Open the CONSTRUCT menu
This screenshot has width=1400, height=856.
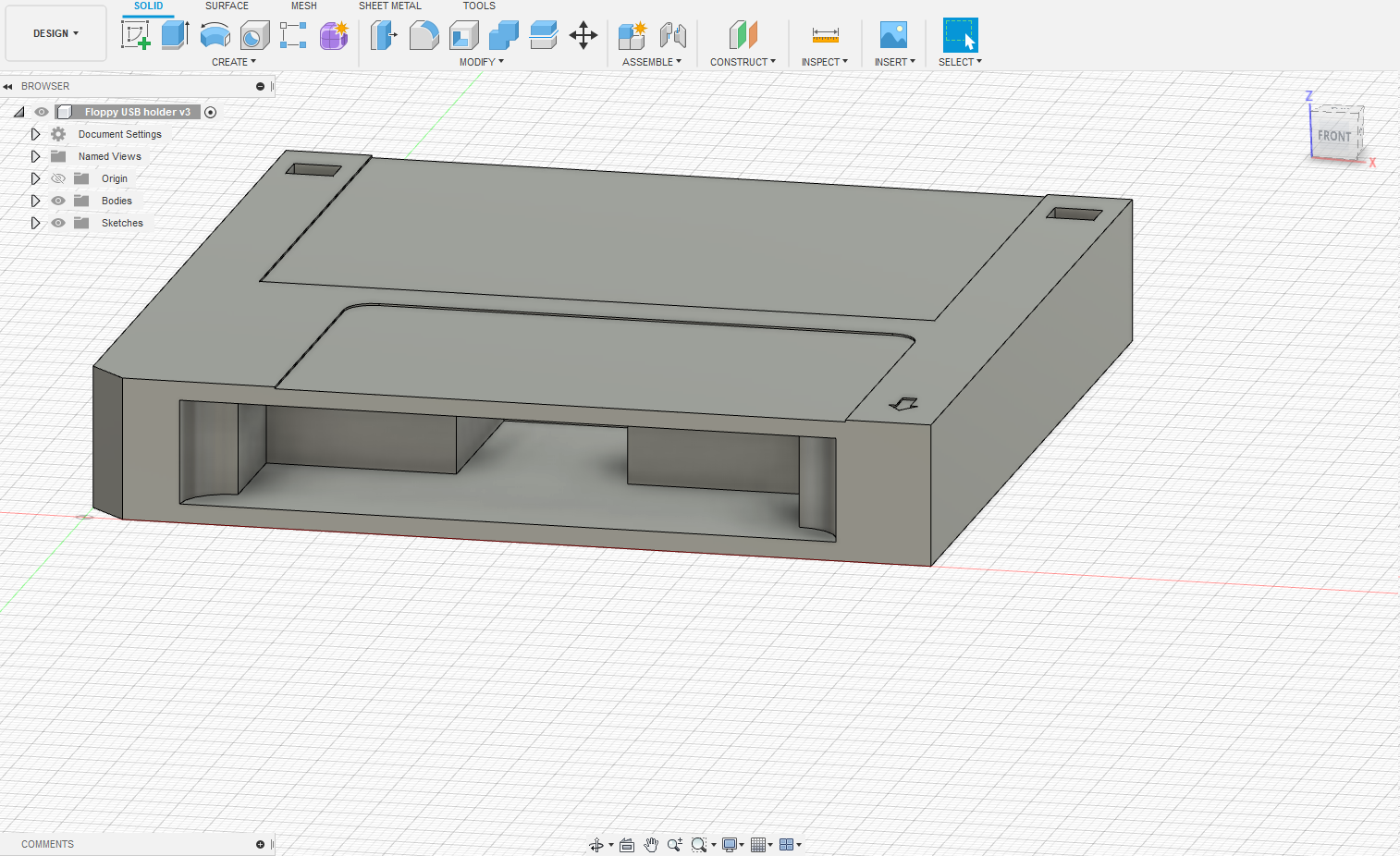click(743, 62)
